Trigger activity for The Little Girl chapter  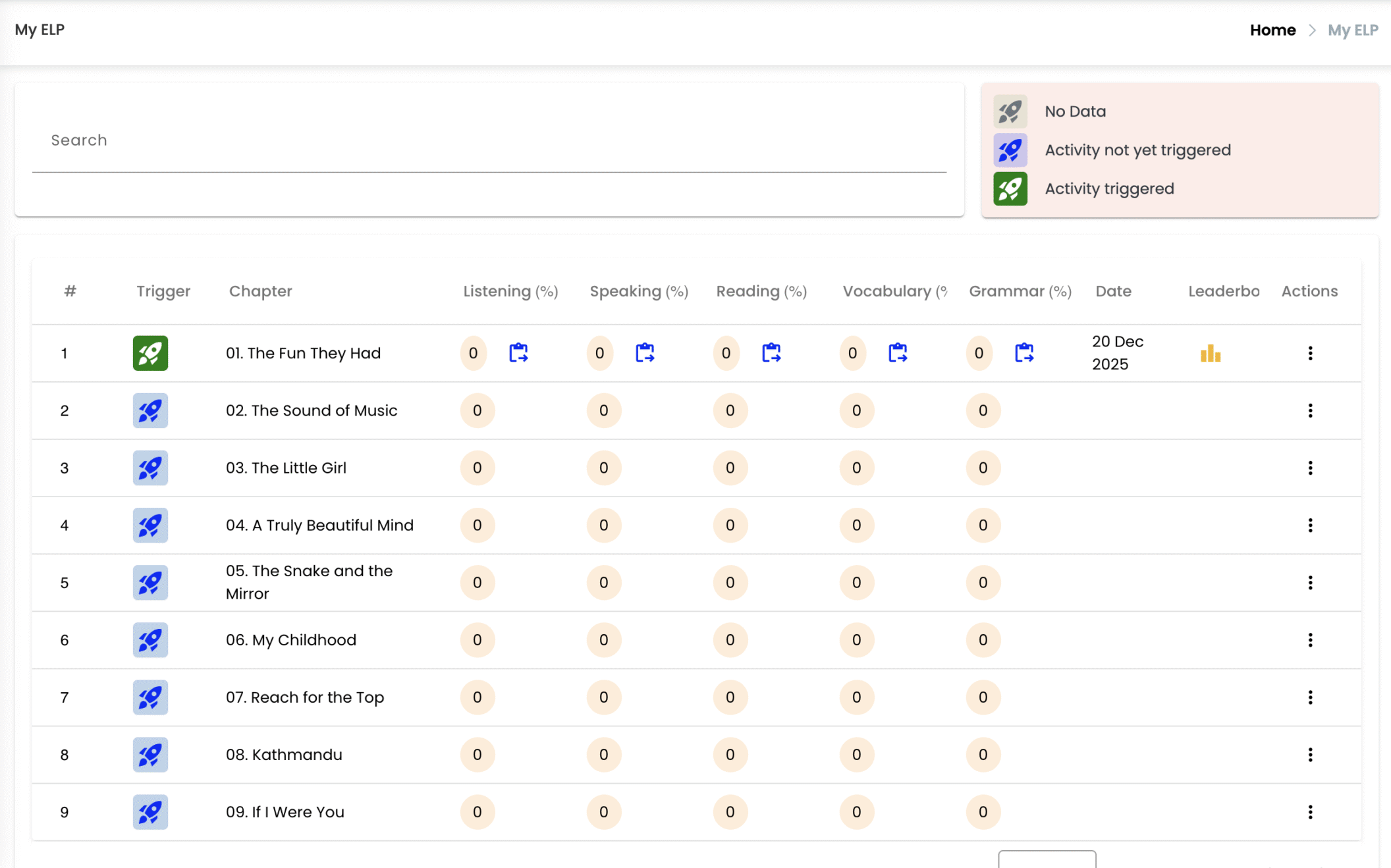click(x=150, y=468)
